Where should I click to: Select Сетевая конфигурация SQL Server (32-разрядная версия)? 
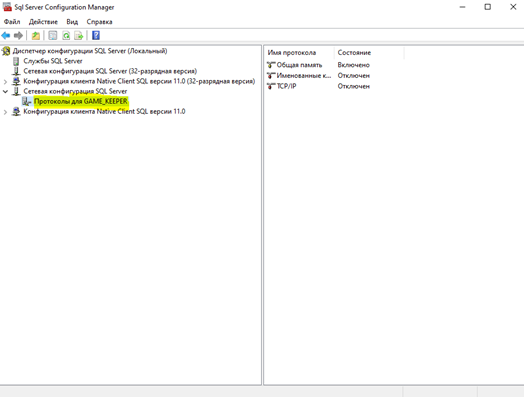tap(110, 71)
